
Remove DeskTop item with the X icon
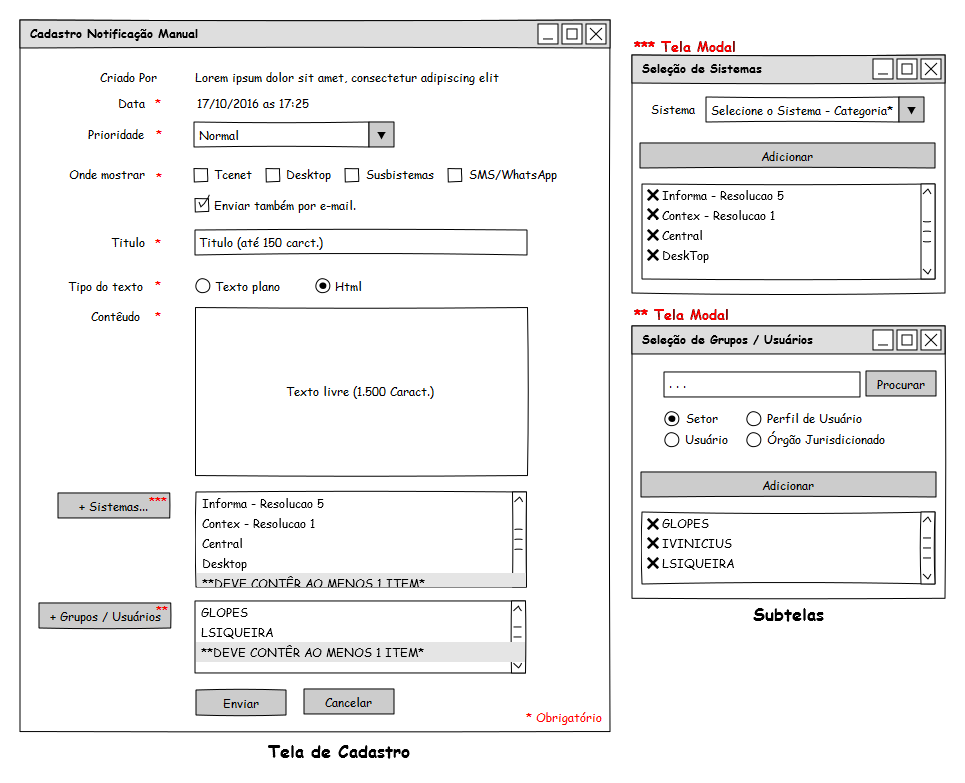pos(653,256)
